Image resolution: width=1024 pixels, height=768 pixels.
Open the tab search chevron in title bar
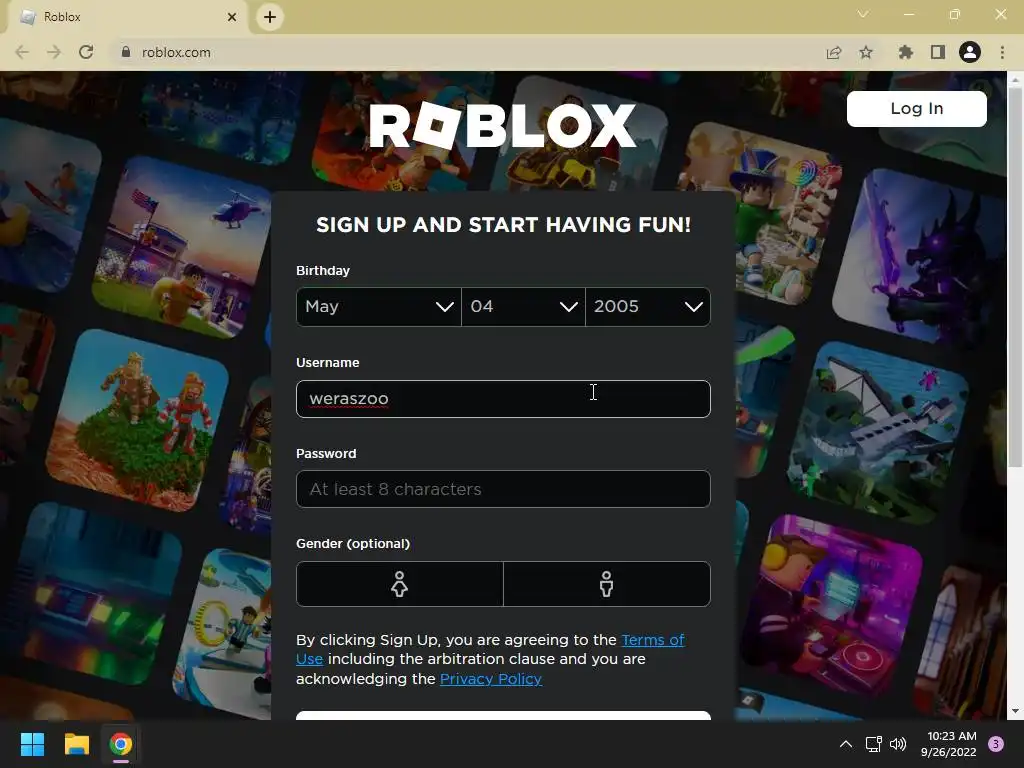click(x=863, y=14)
